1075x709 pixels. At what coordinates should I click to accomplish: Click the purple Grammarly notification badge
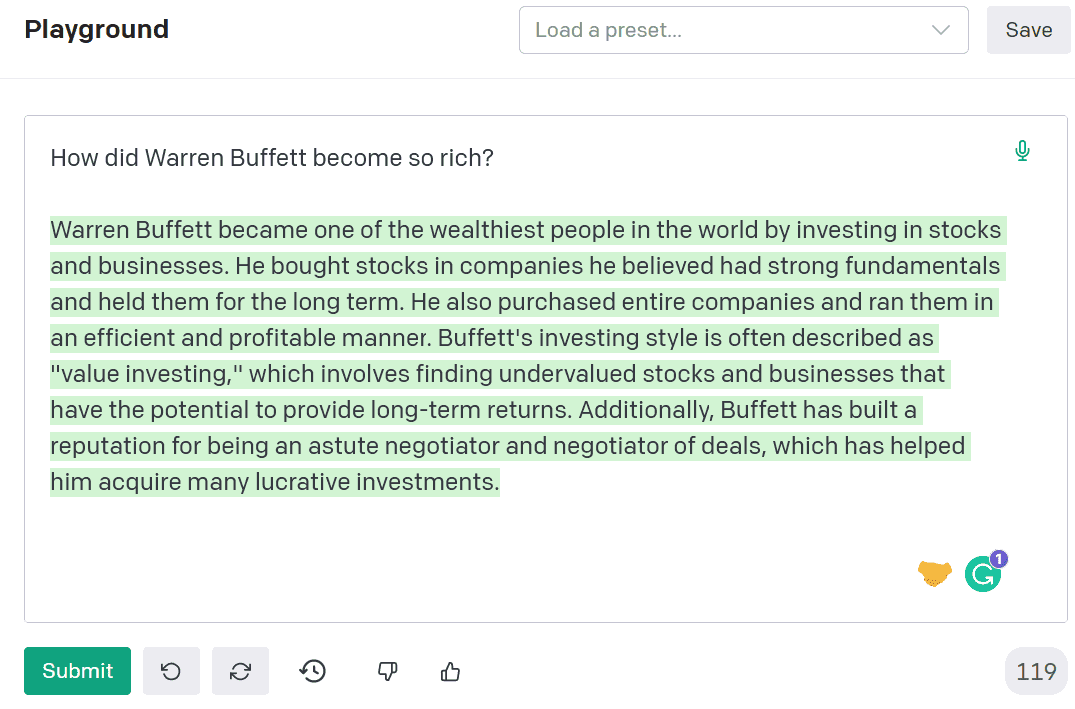[x=999, y=559]
